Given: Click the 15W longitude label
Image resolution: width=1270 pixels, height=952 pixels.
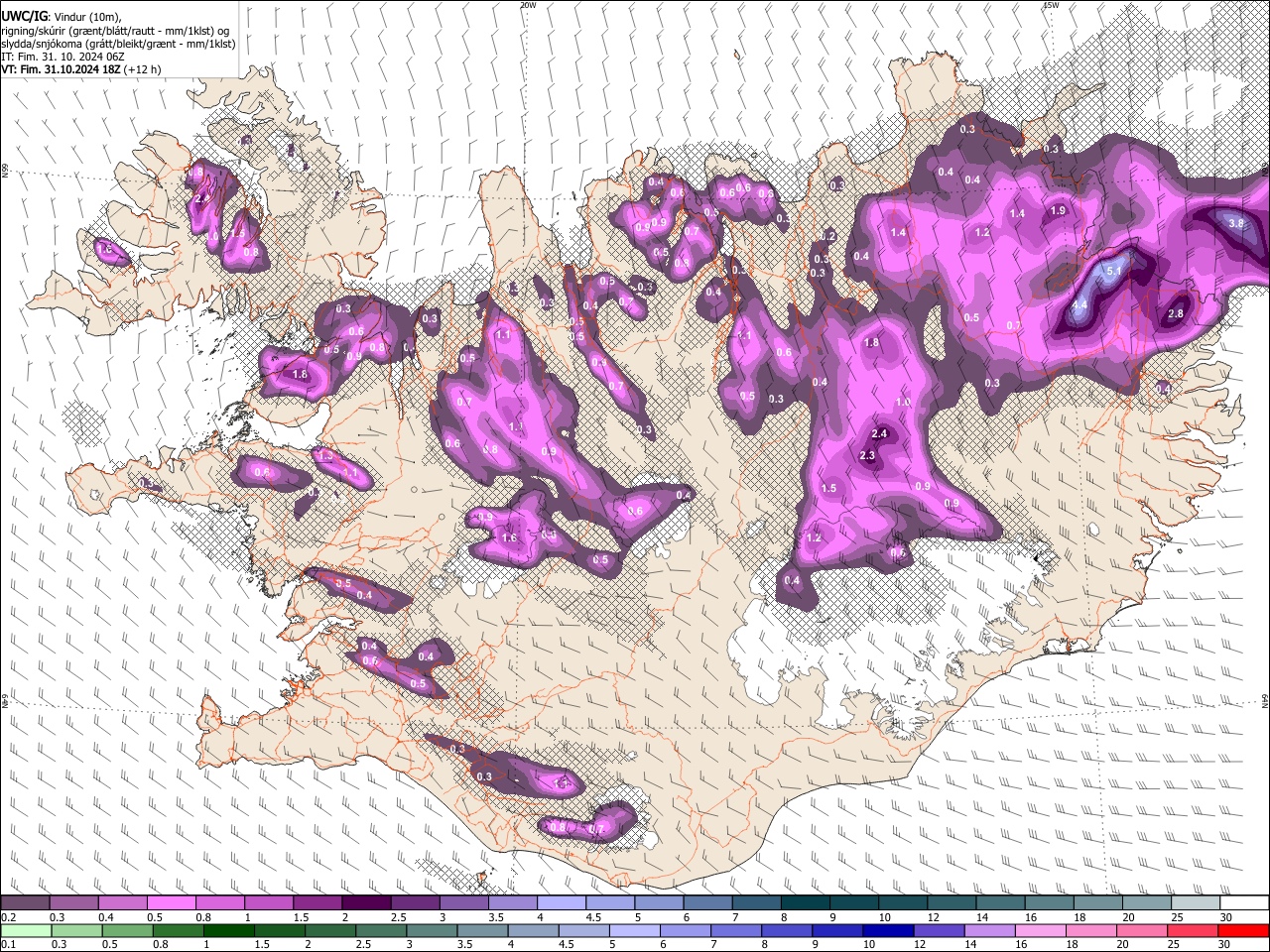Looking at the screenshot, I should coord(1052,5).
